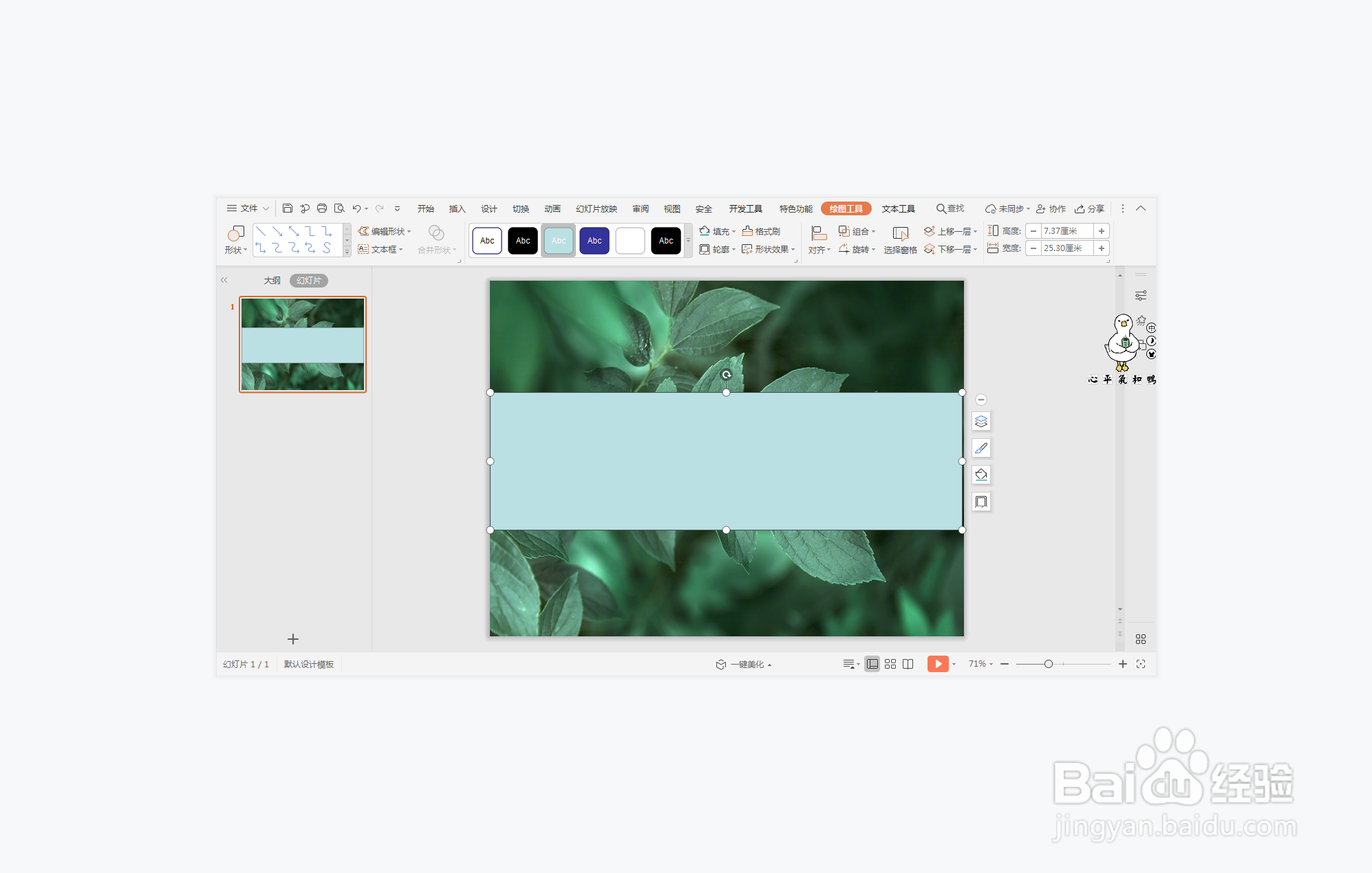Switch to Text Tools (文本工具) tab
This screenshot has width=1372, height=873.
(x=898, y=208)
